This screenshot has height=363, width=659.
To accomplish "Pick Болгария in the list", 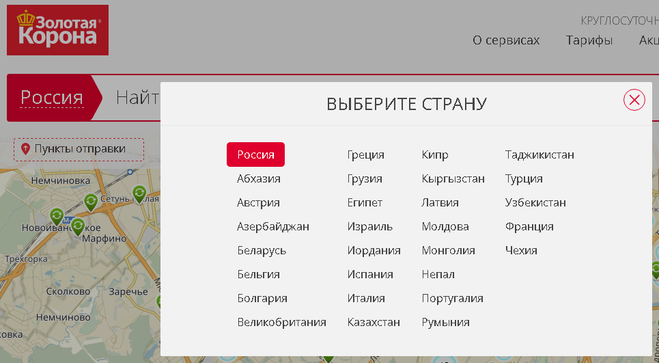I will click(x=262, y=298).
